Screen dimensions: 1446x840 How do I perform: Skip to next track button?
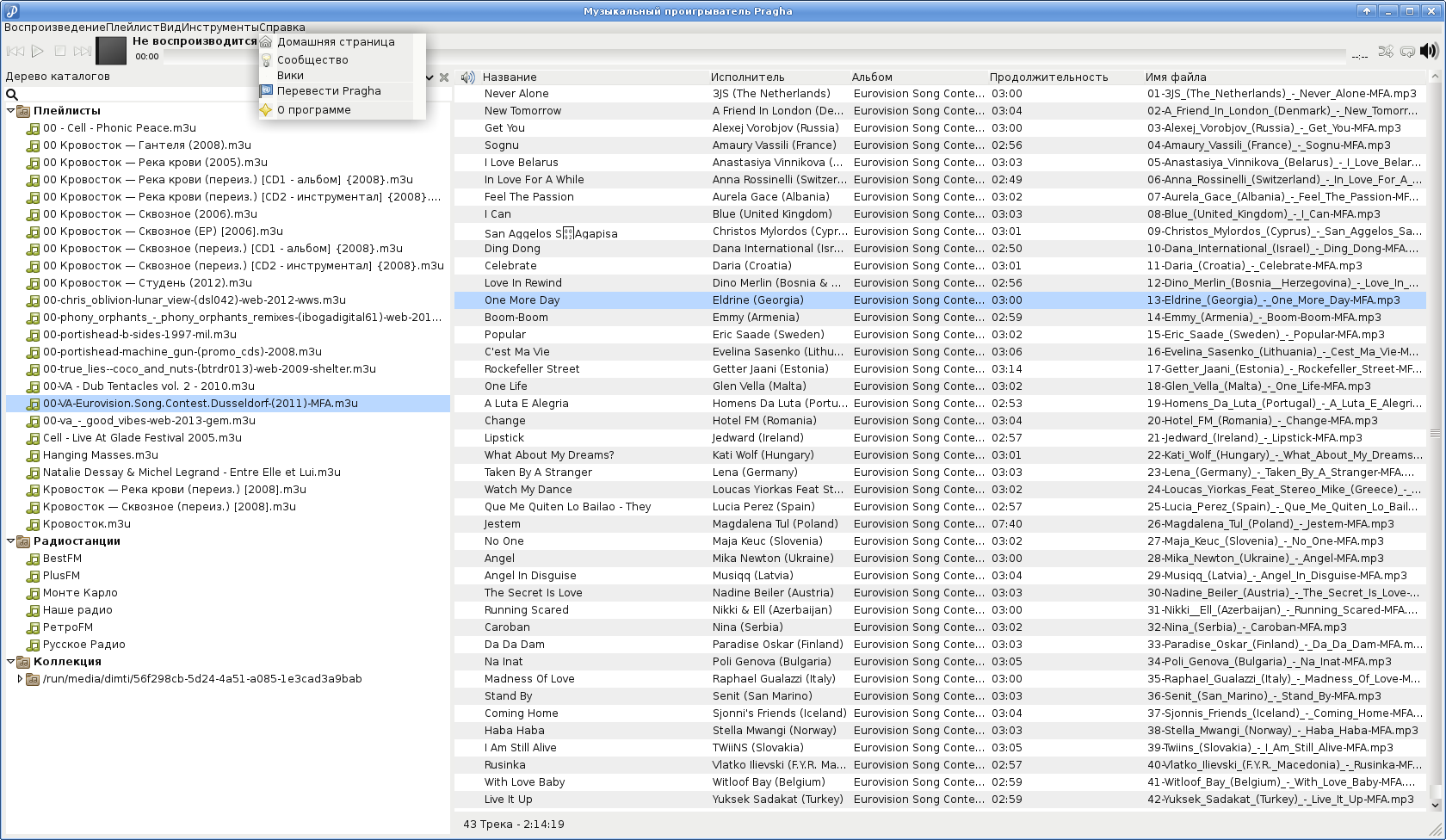[83, 52]
